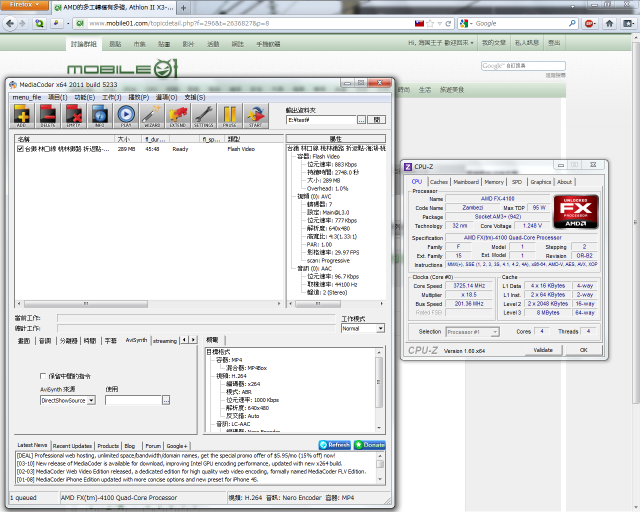Open the Firefox orange menu button

24,5
